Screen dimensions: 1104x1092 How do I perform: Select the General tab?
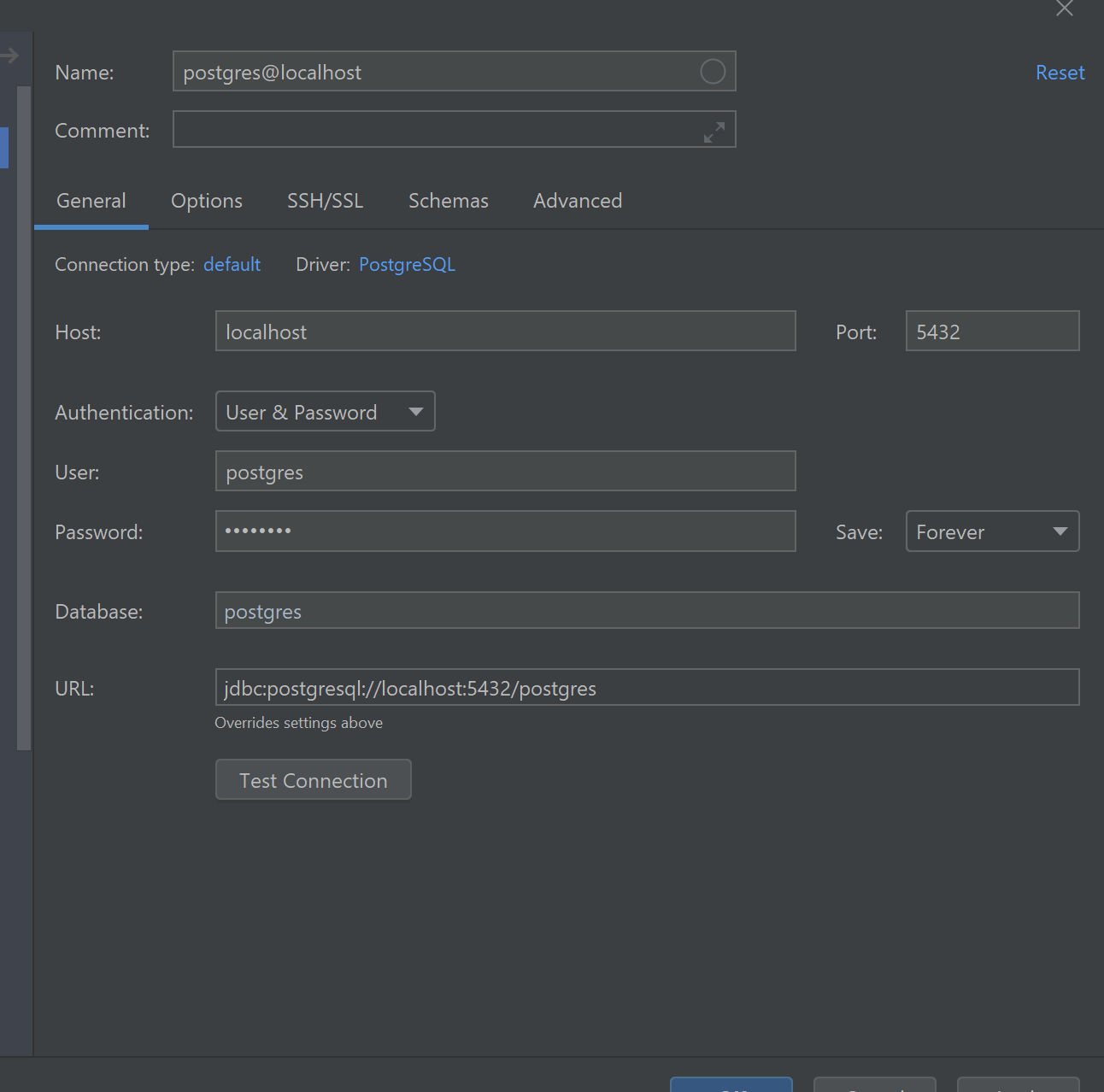[91, 201]
